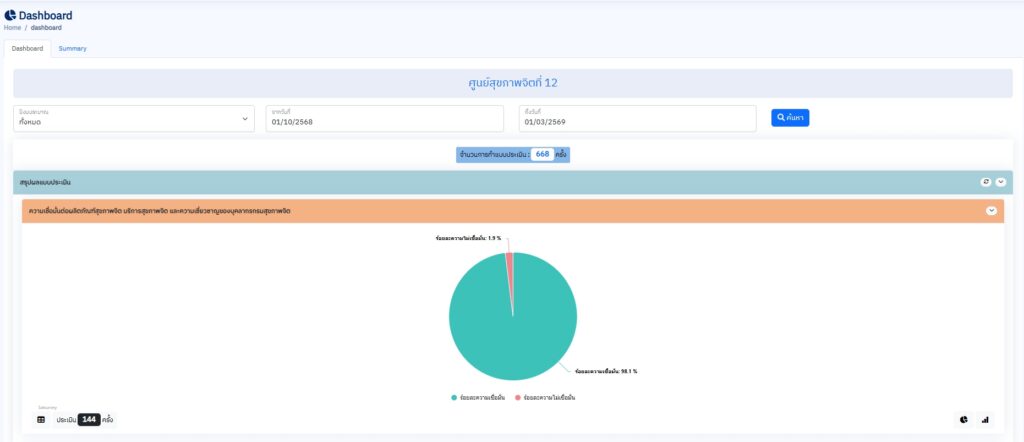The image size is (1024, 442).
Task: Toggle the teal pie legend entry
Action: pyautogui.click(x=480, y=397)
